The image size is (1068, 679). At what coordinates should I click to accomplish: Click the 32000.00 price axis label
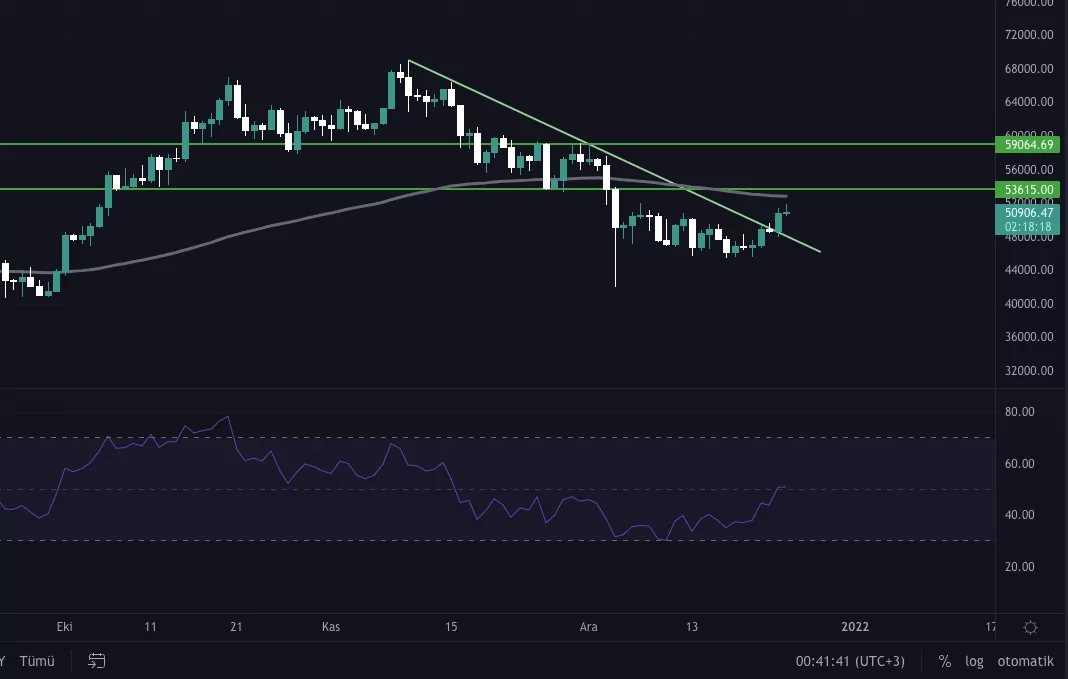(x=1028, y=370)
